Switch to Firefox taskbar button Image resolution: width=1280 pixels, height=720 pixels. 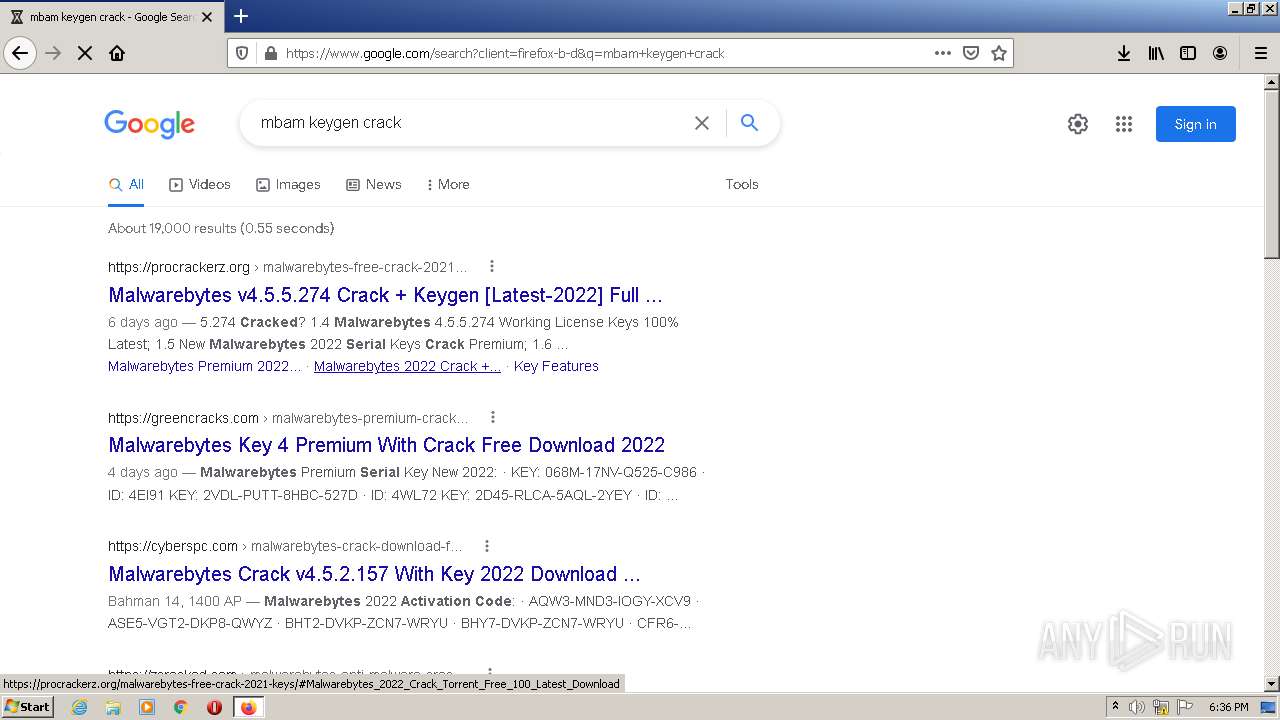(248, 707)
